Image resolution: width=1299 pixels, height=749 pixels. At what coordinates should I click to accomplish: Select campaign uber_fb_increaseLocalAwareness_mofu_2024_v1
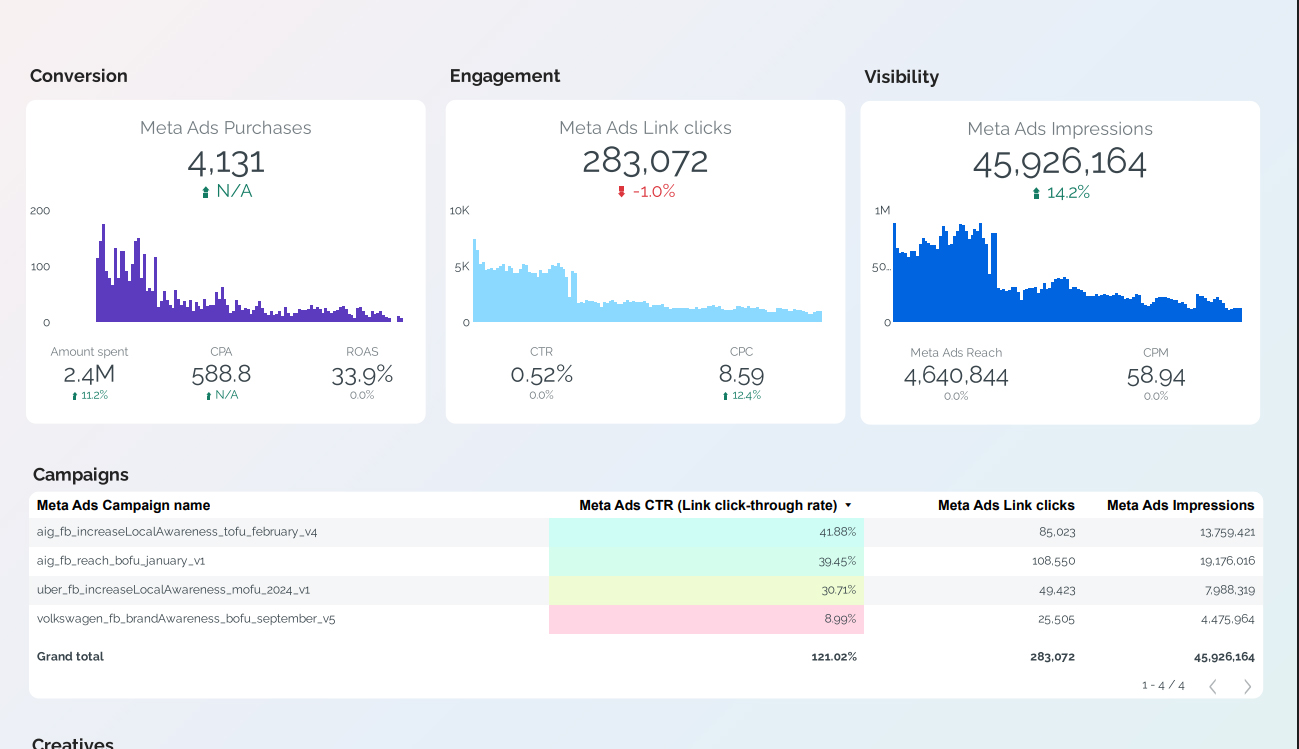point(173,590)
